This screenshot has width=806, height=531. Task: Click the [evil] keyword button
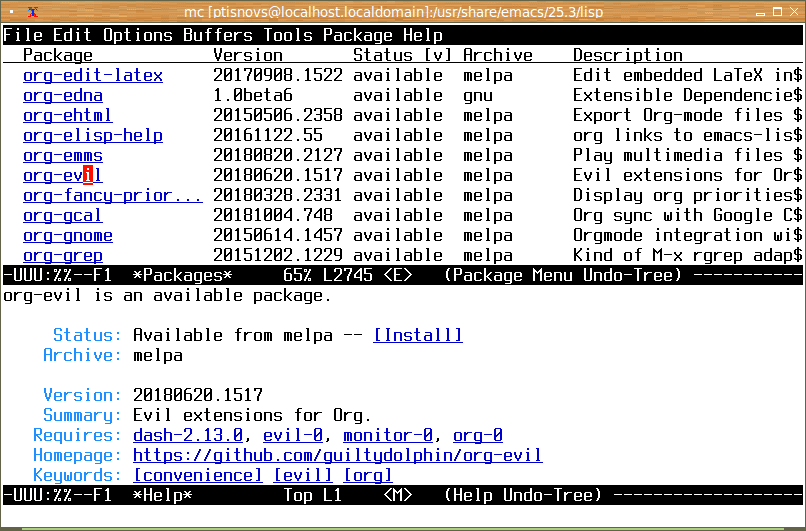[303, 475]
